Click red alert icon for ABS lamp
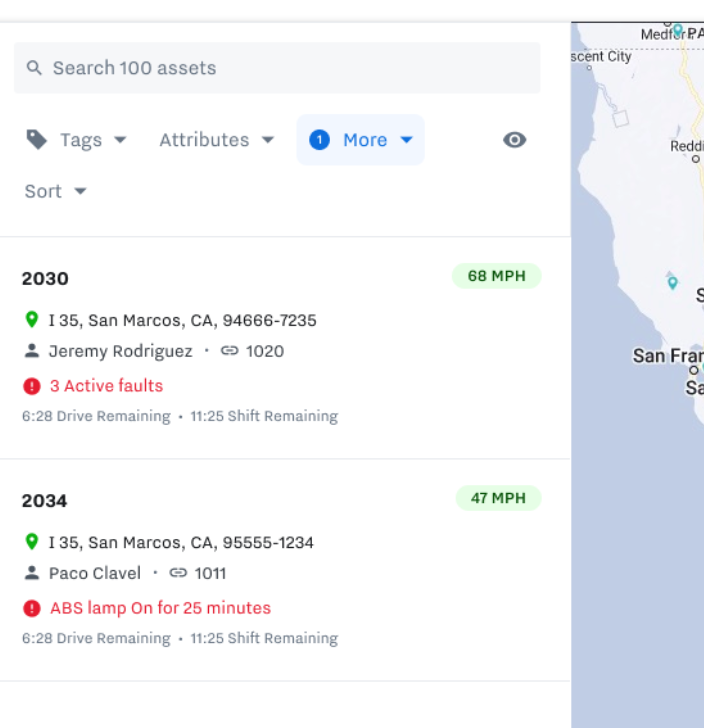 click(x=32, y=608)
